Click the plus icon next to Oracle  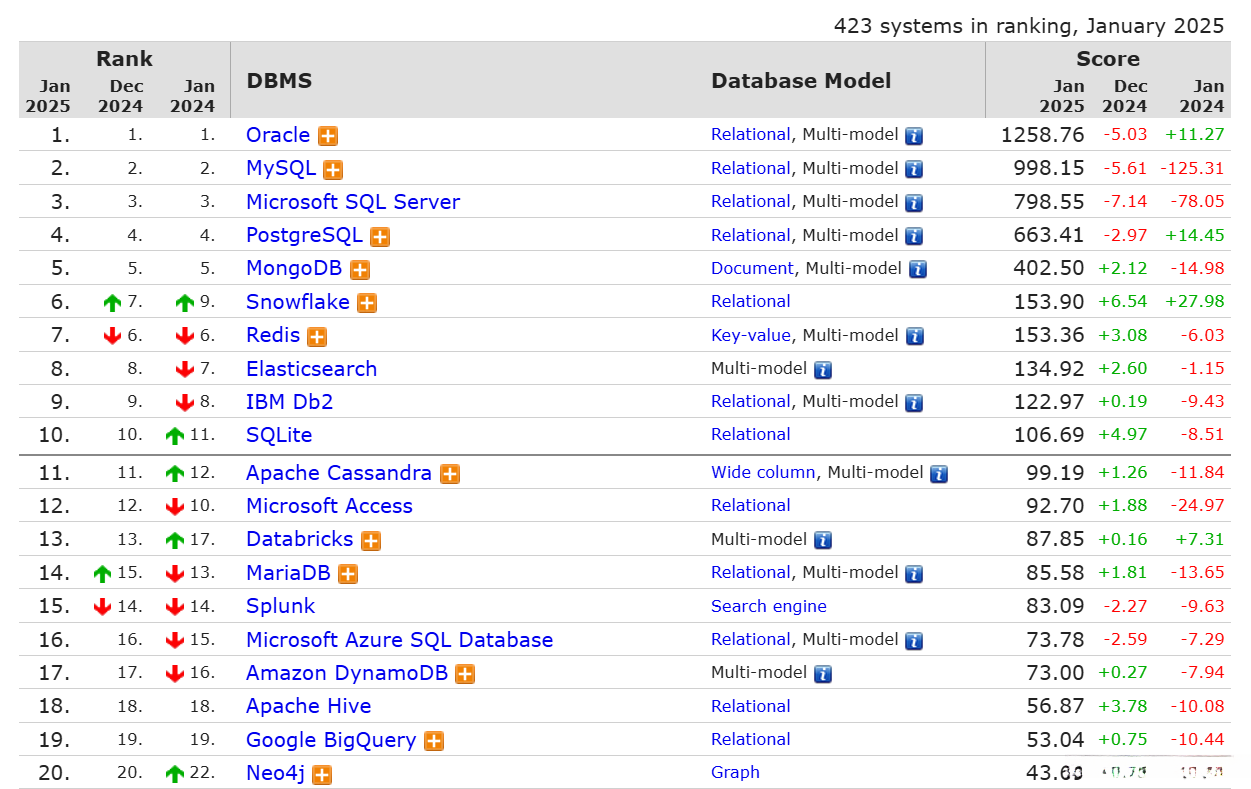[328, 136]
